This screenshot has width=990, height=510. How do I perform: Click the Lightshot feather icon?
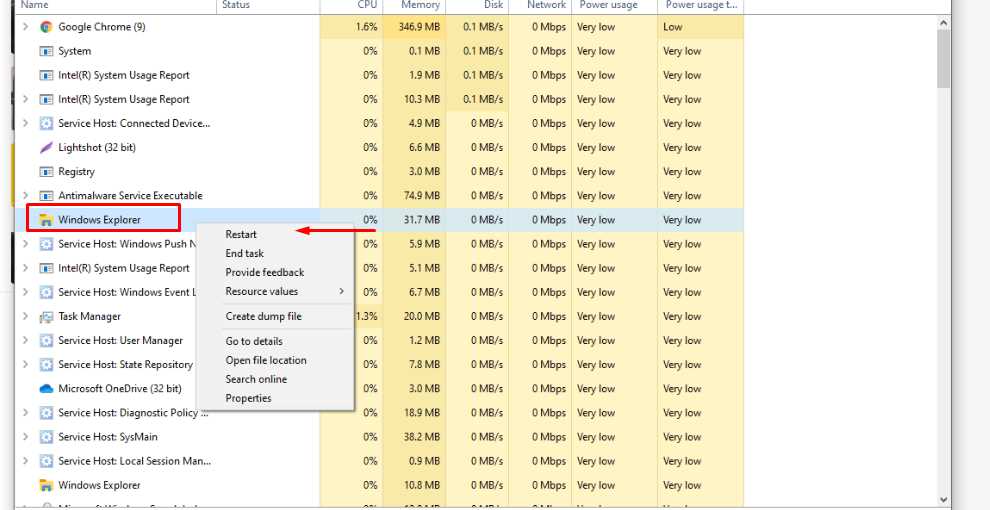tap(46, 148)
